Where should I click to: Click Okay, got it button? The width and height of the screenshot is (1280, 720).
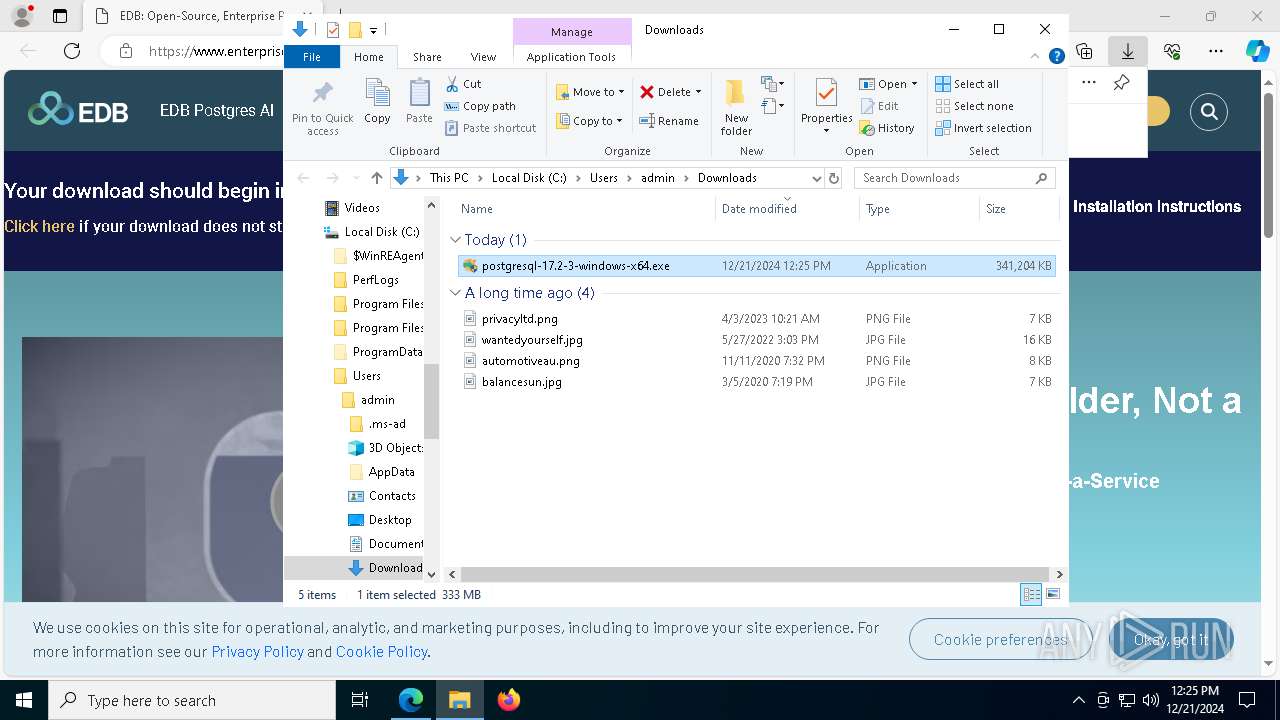pos(1171,639)
